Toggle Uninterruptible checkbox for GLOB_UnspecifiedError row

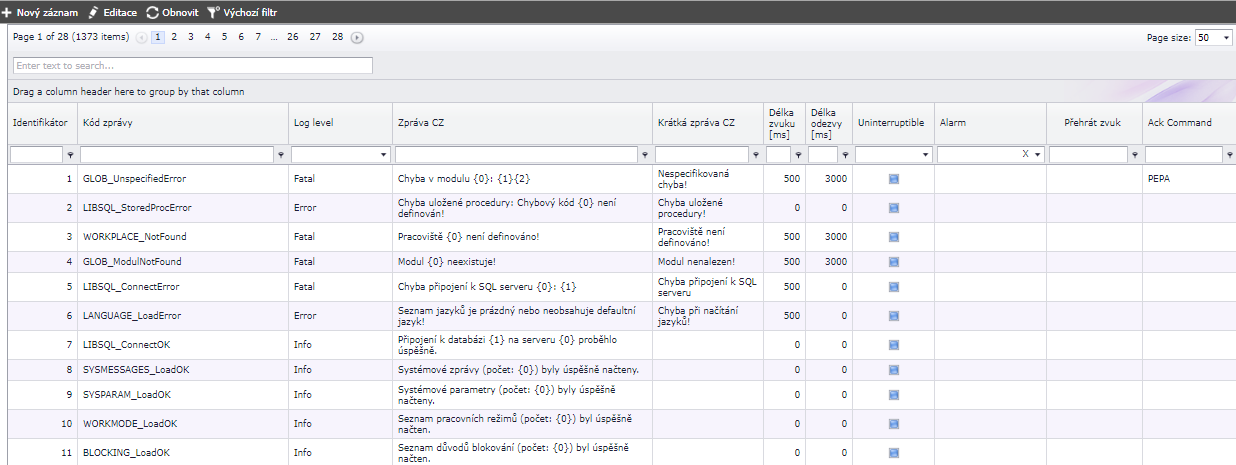pos(893,179)
